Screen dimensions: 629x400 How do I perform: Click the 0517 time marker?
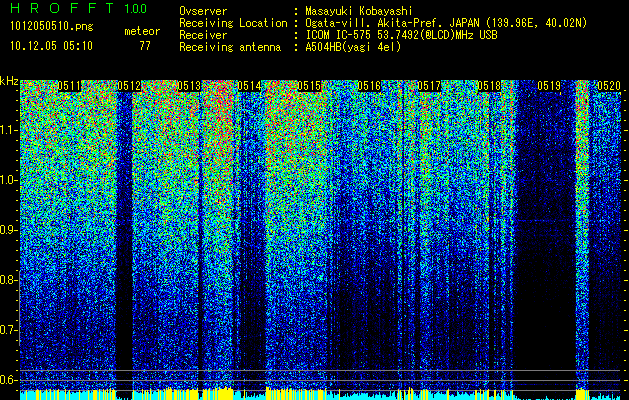pyautogui.click(x=429, y=86)
